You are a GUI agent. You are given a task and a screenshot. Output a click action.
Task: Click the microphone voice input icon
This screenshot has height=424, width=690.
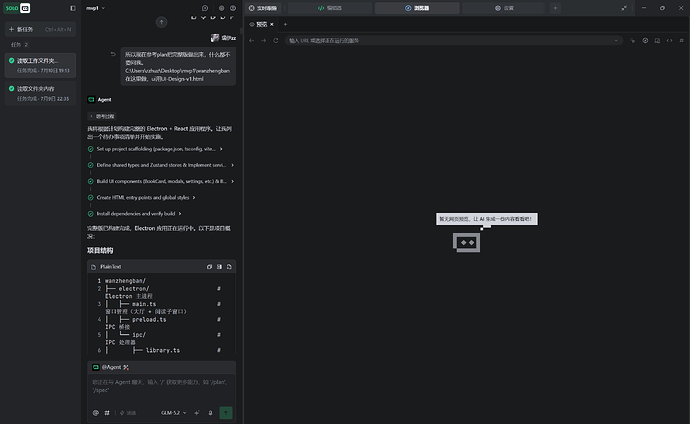[210, 413]
